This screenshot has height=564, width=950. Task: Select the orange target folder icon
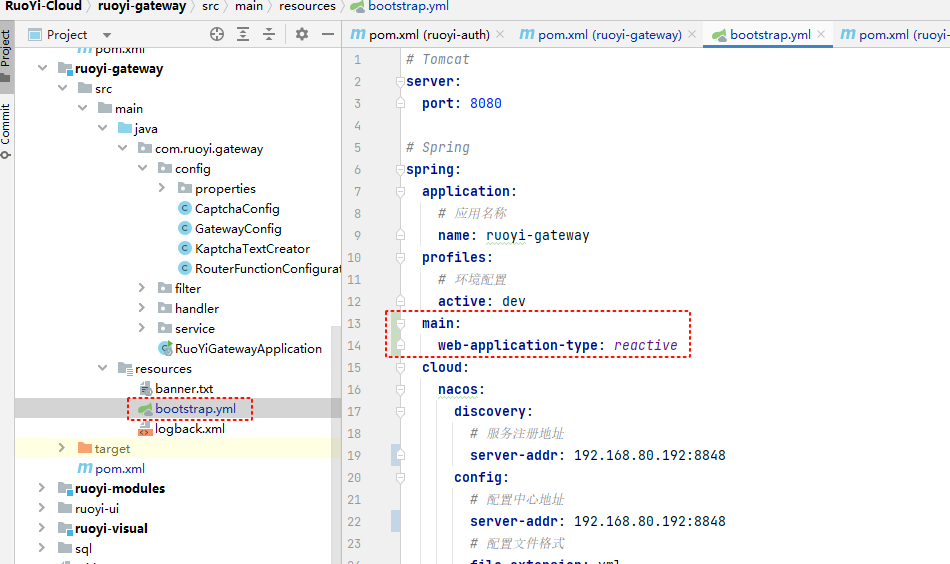tap(85, 448)
